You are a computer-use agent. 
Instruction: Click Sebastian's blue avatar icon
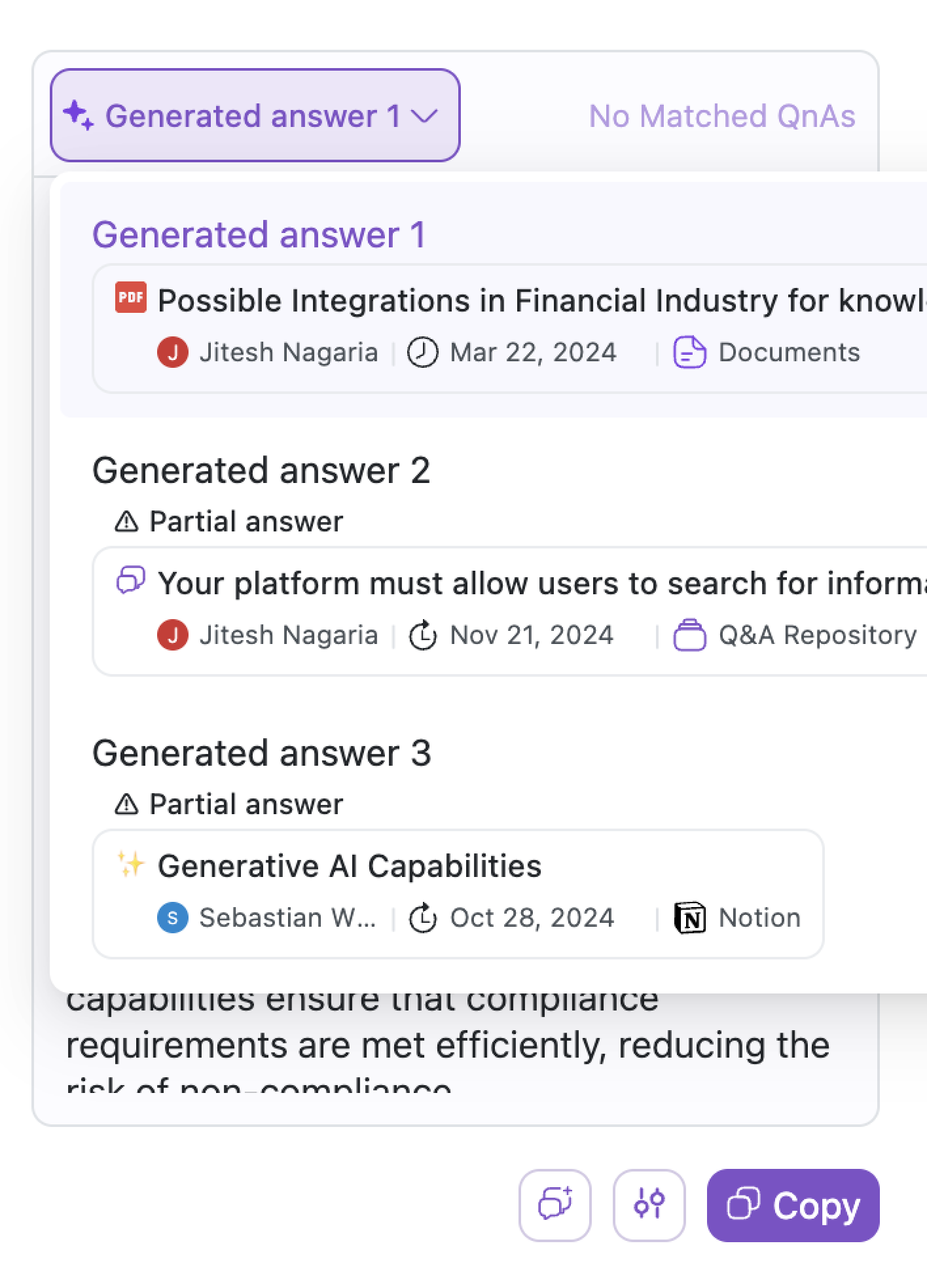173,918
